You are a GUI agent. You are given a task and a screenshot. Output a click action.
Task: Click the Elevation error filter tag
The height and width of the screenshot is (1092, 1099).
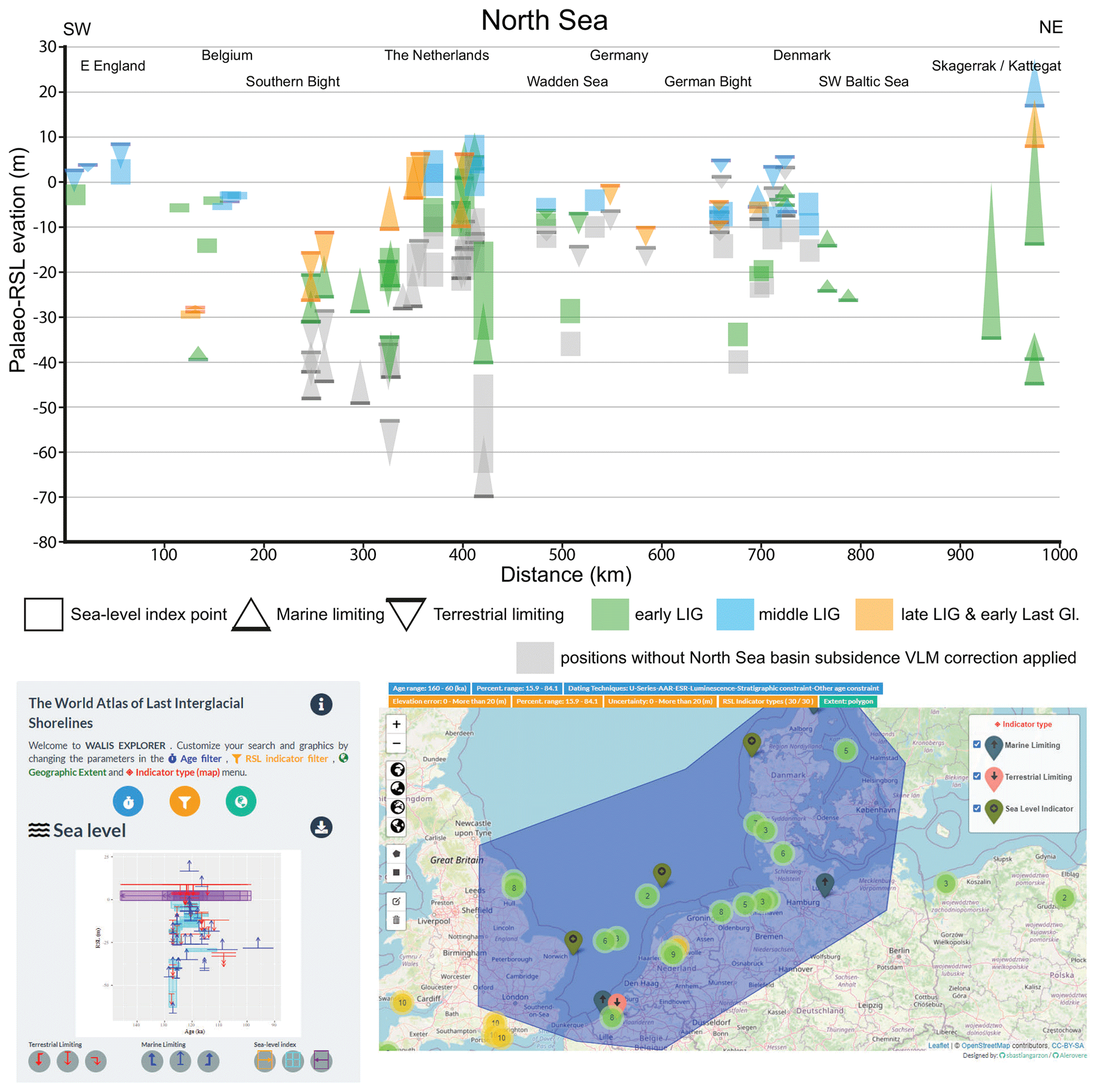click(x=449, y=701)
